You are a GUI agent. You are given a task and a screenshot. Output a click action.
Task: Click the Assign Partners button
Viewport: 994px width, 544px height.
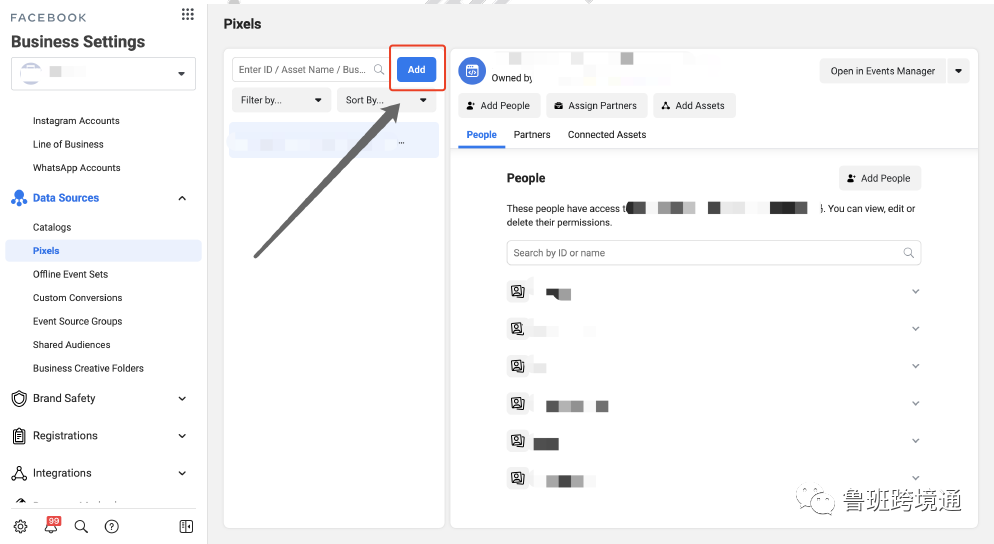pyautogui.click(x=596, y=105)
